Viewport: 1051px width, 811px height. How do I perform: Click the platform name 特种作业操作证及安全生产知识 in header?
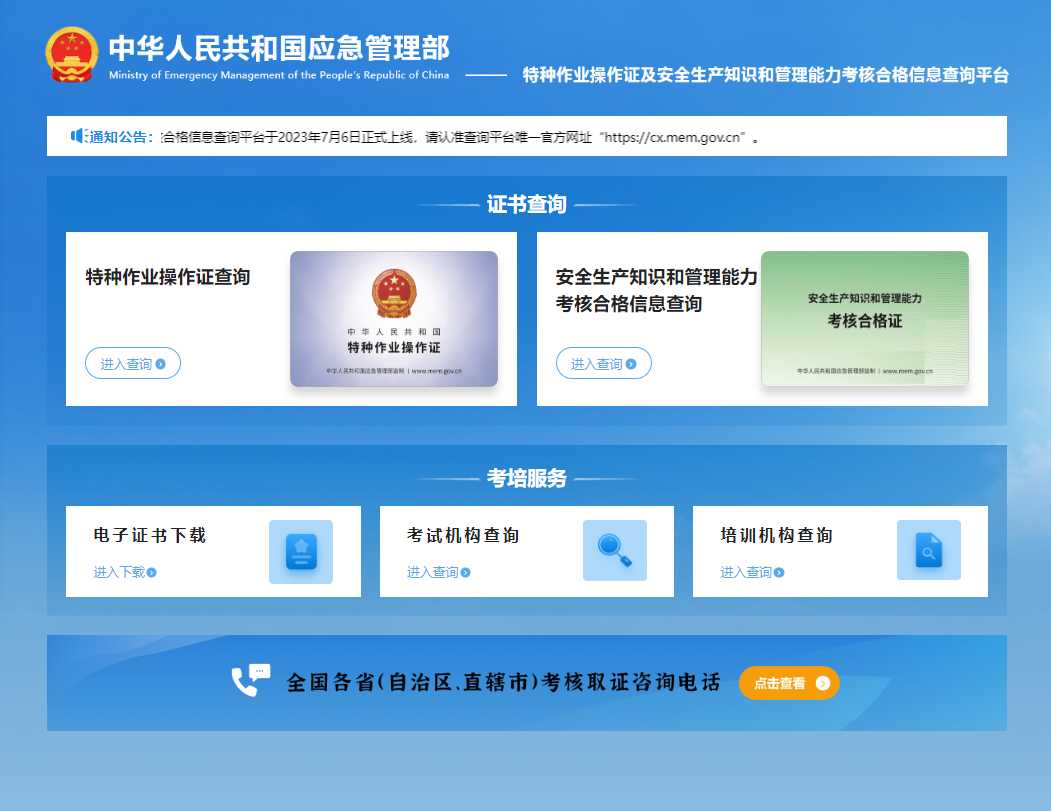pyautogui.click(x=765, y=75)
